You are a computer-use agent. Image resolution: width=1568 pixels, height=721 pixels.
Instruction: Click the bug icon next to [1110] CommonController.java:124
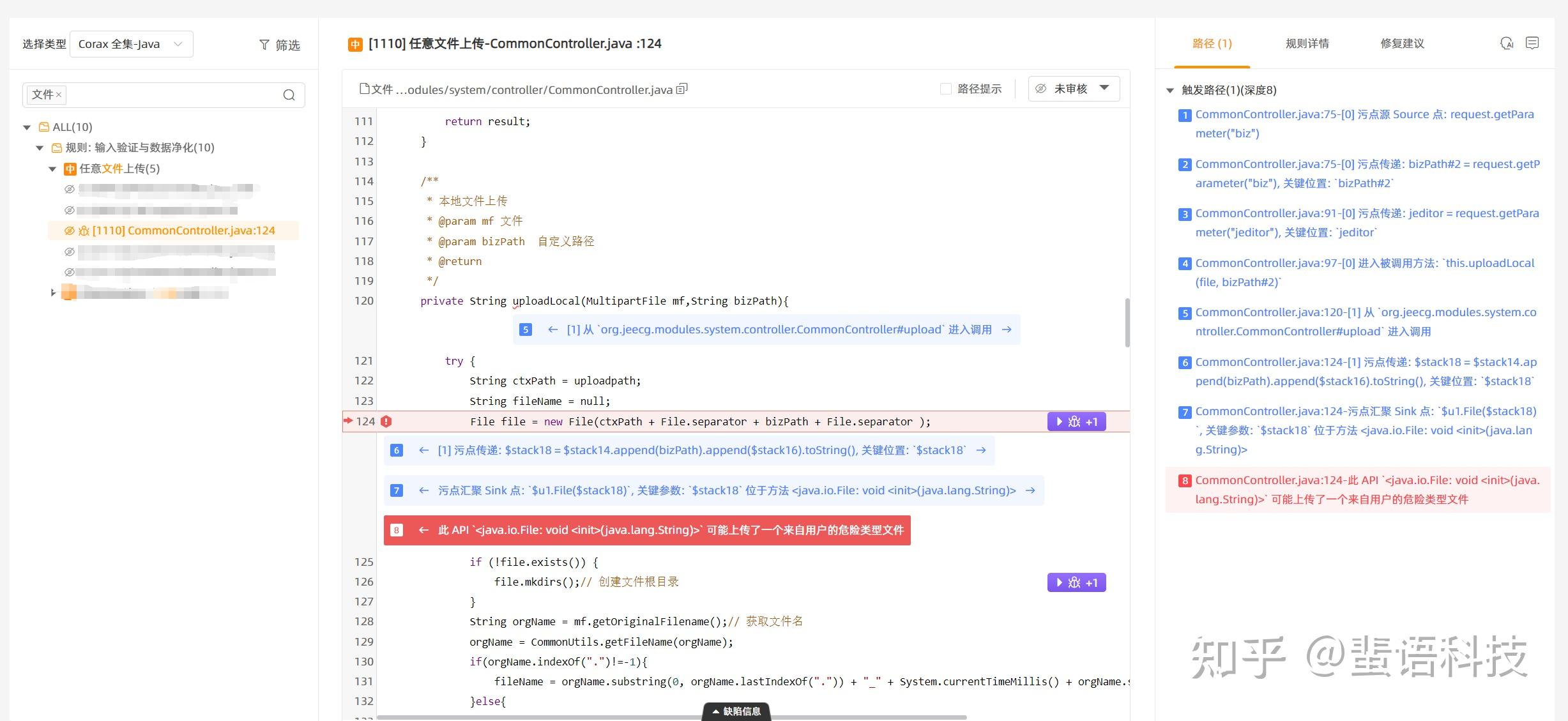coord(85,231)
